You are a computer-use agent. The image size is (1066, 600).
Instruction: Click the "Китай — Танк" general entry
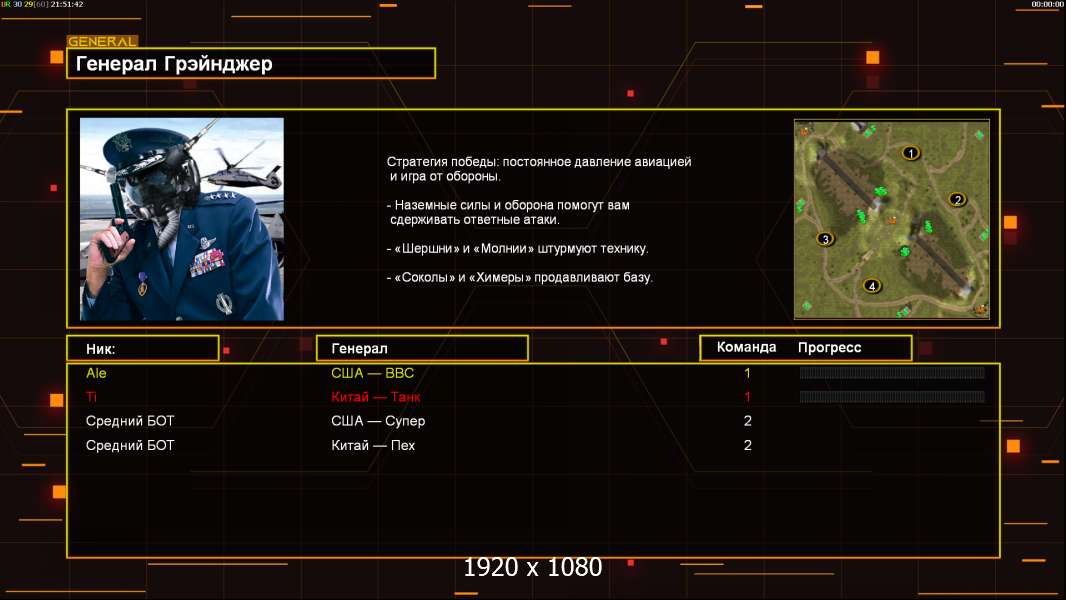point(376,397)
